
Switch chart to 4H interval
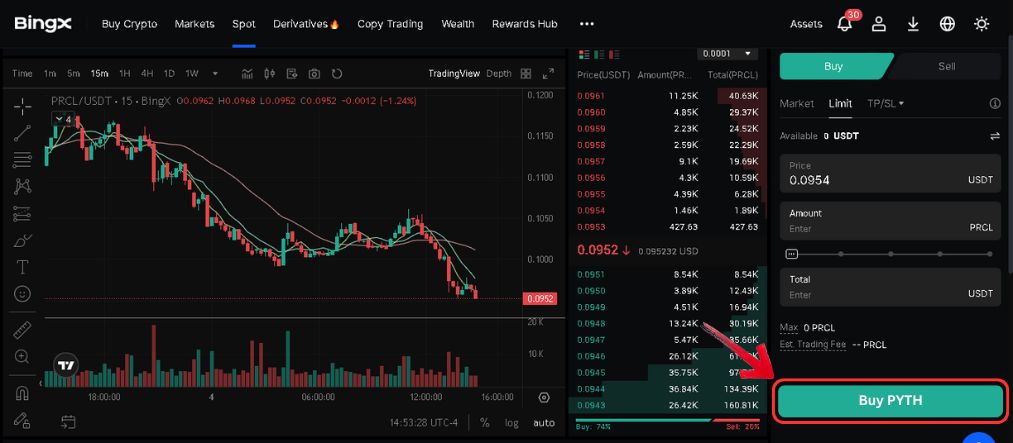[x=147, y=74]
